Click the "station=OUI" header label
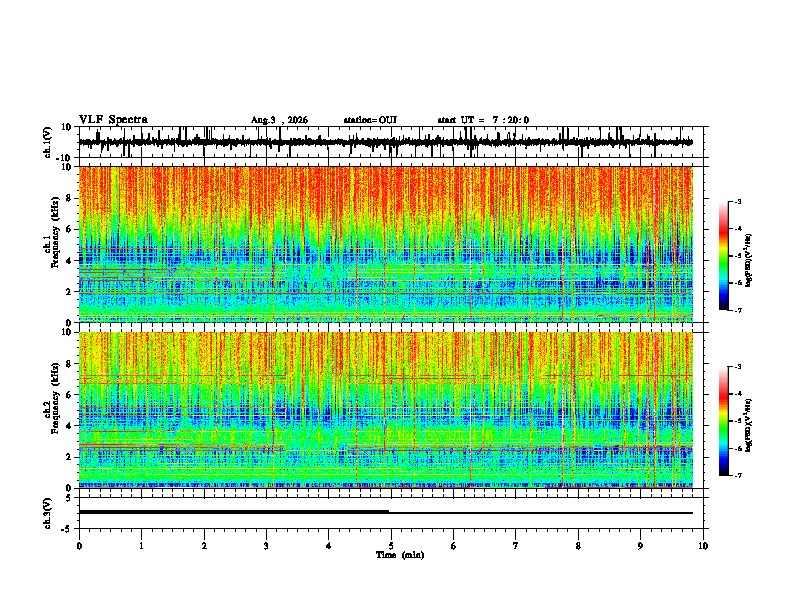This screenshot has height=612, width=792. [x=370, y=120]
